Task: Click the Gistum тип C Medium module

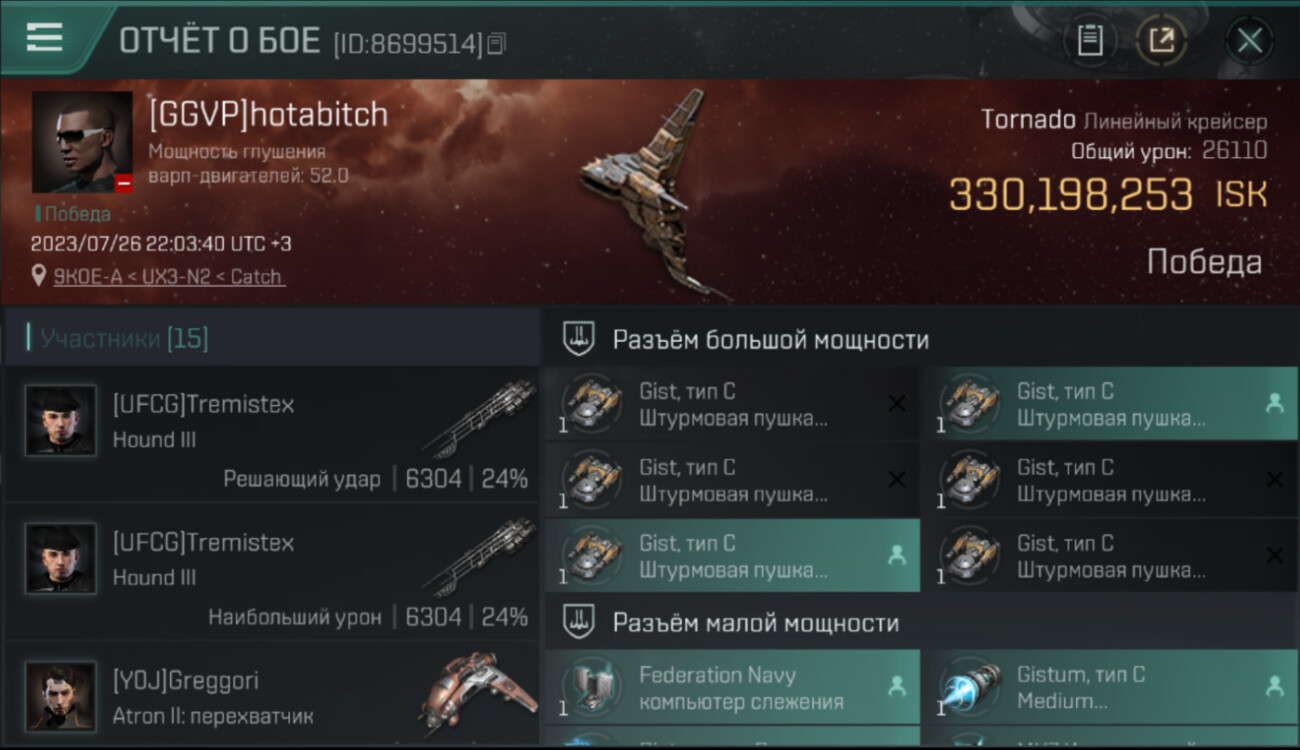Action: pyautogui.click(x=1110, y=688)
